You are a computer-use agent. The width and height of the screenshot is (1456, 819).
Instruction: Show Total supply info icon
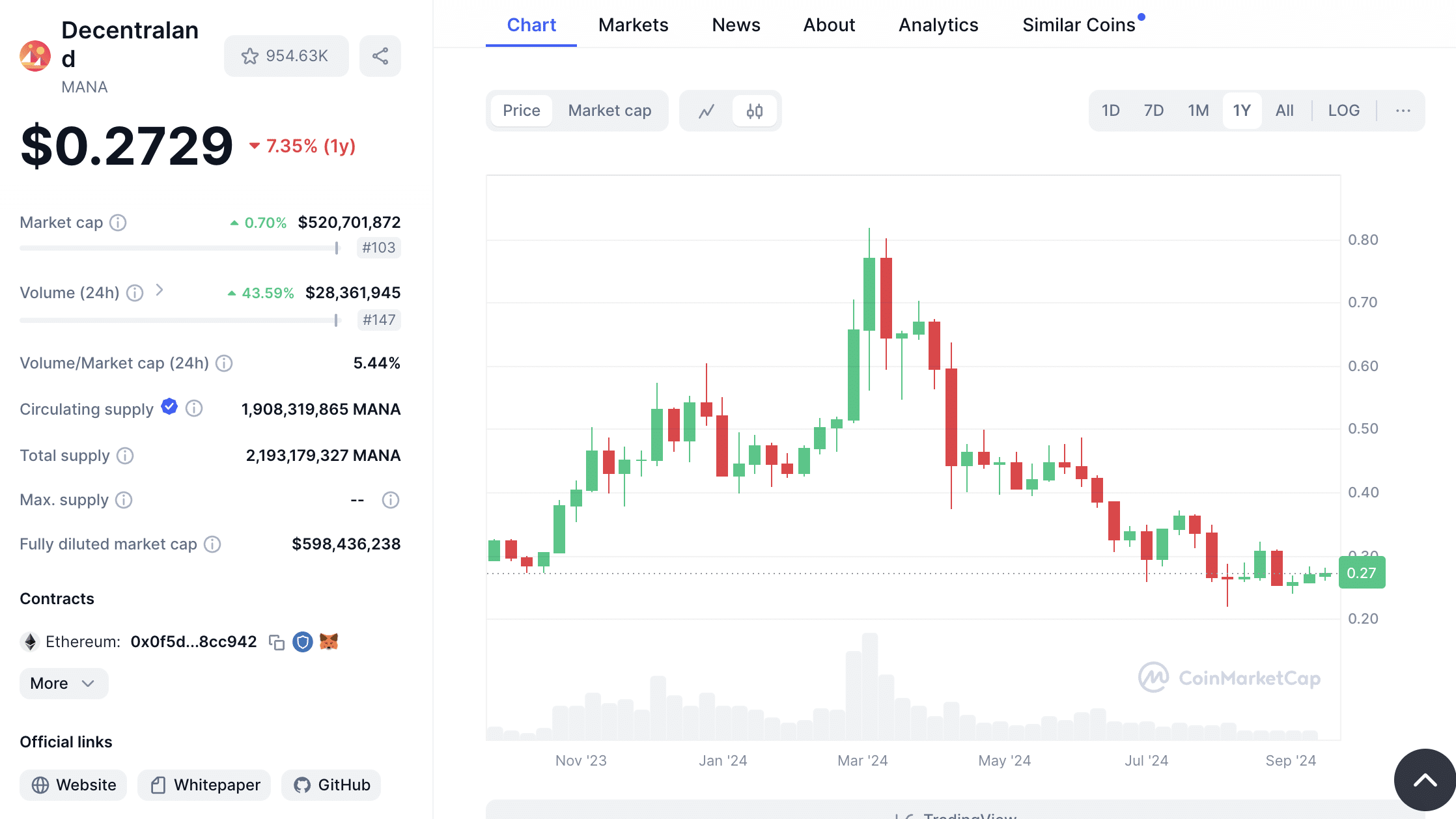coord(125,456)
